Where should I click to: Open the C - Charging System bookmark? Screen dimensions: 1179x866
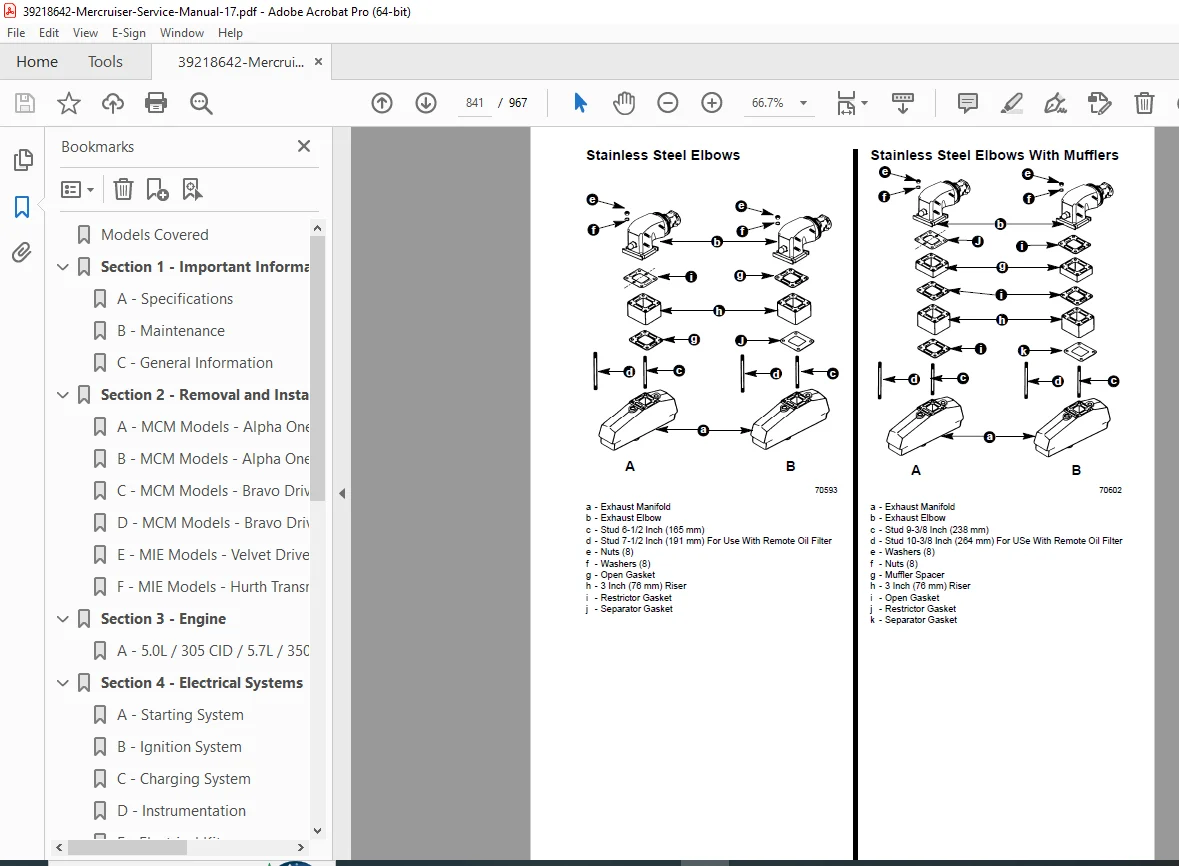coord(183,779)
